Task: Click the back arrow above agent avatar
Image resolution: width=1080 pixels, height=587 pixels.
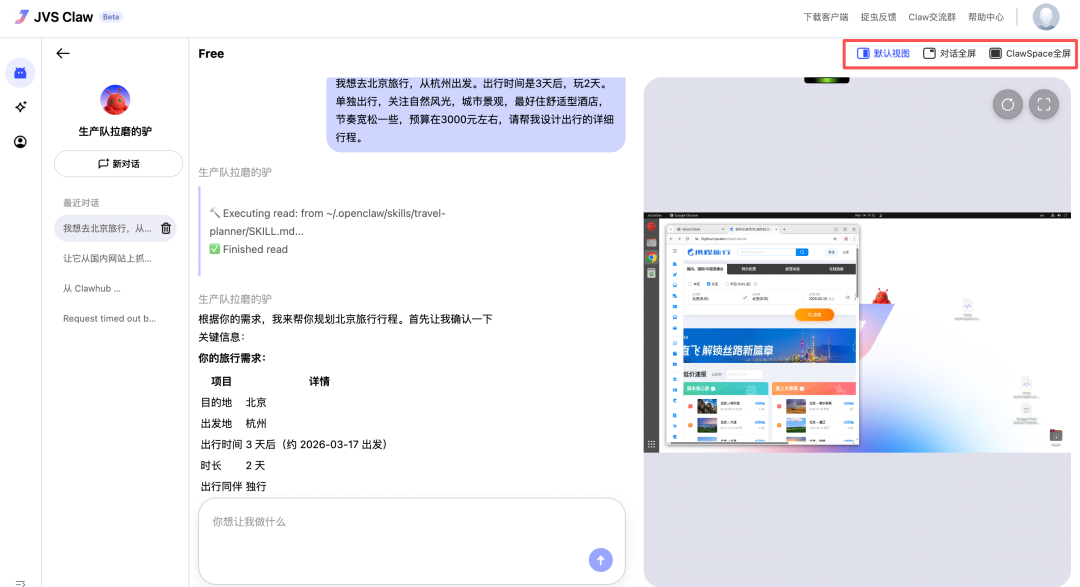Action: point(63,54)
